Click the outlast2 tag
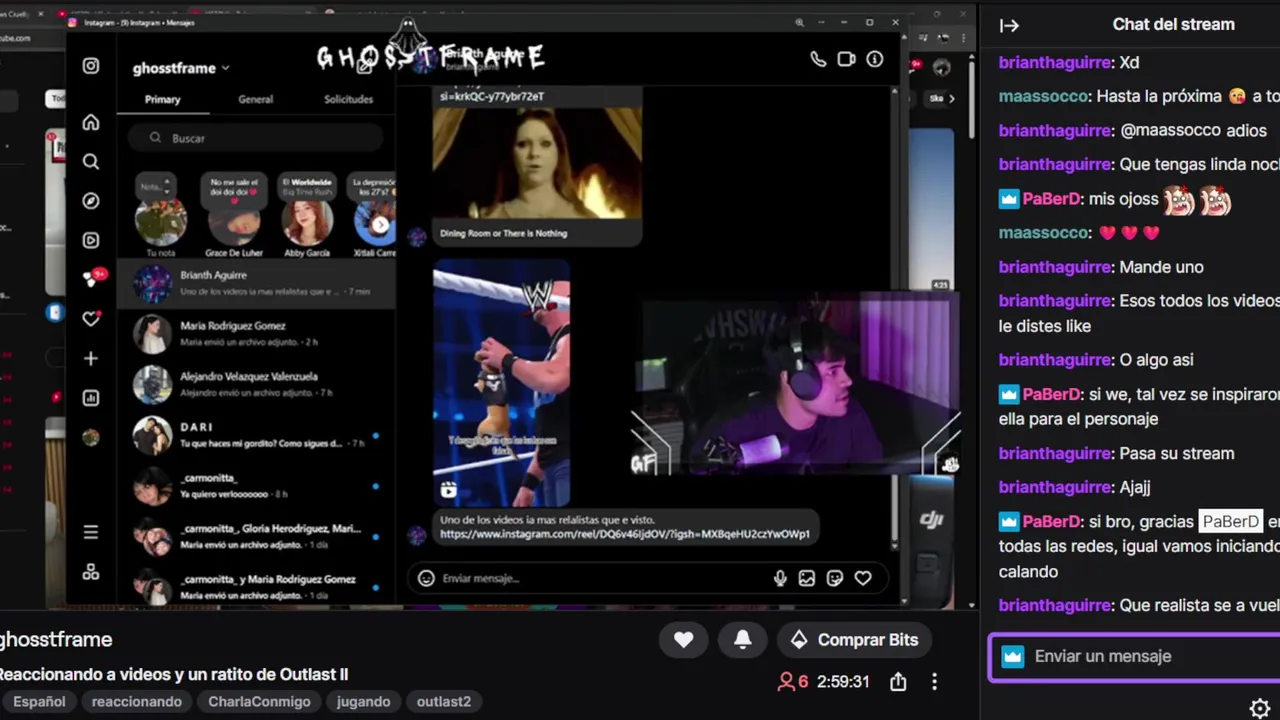Viewport: 1280px width, 720px height. tap(443, 702)
